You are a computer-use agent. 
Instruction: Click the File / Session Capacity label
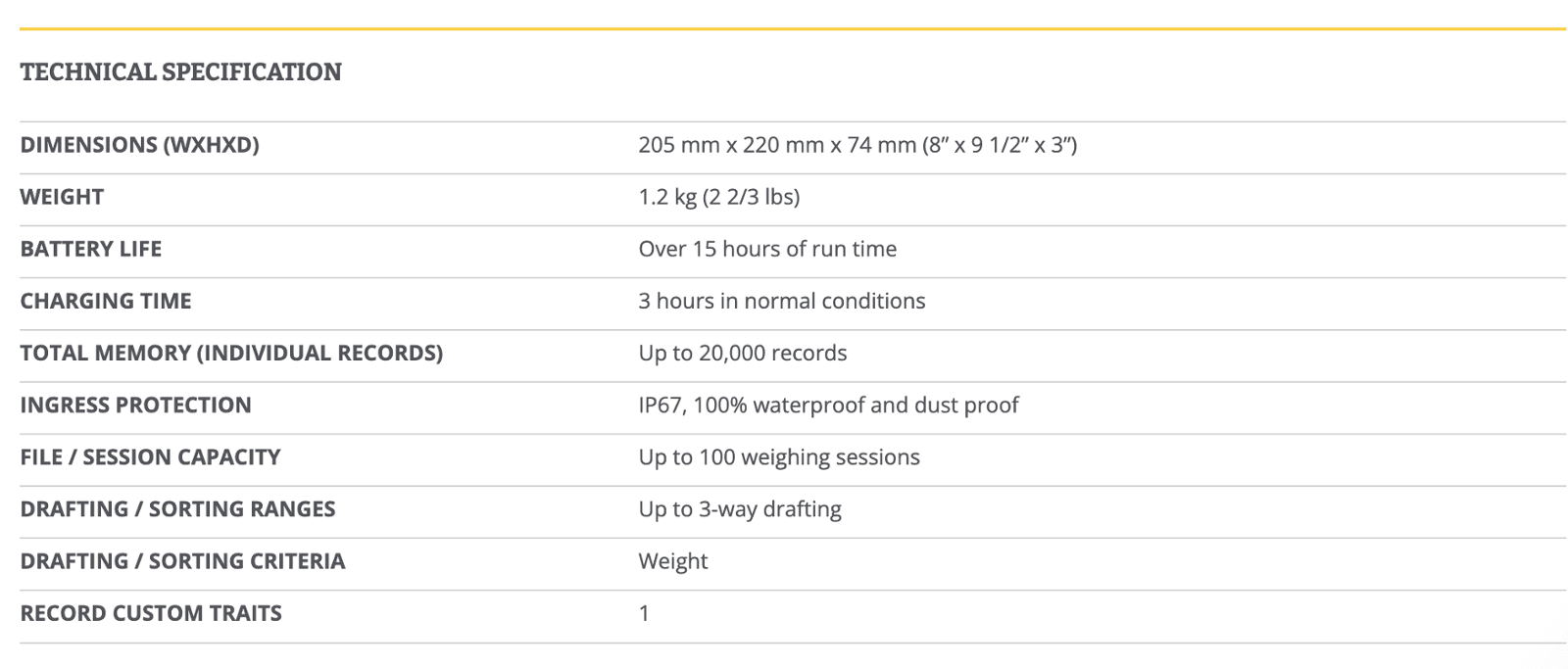click(x=150, y=456)
